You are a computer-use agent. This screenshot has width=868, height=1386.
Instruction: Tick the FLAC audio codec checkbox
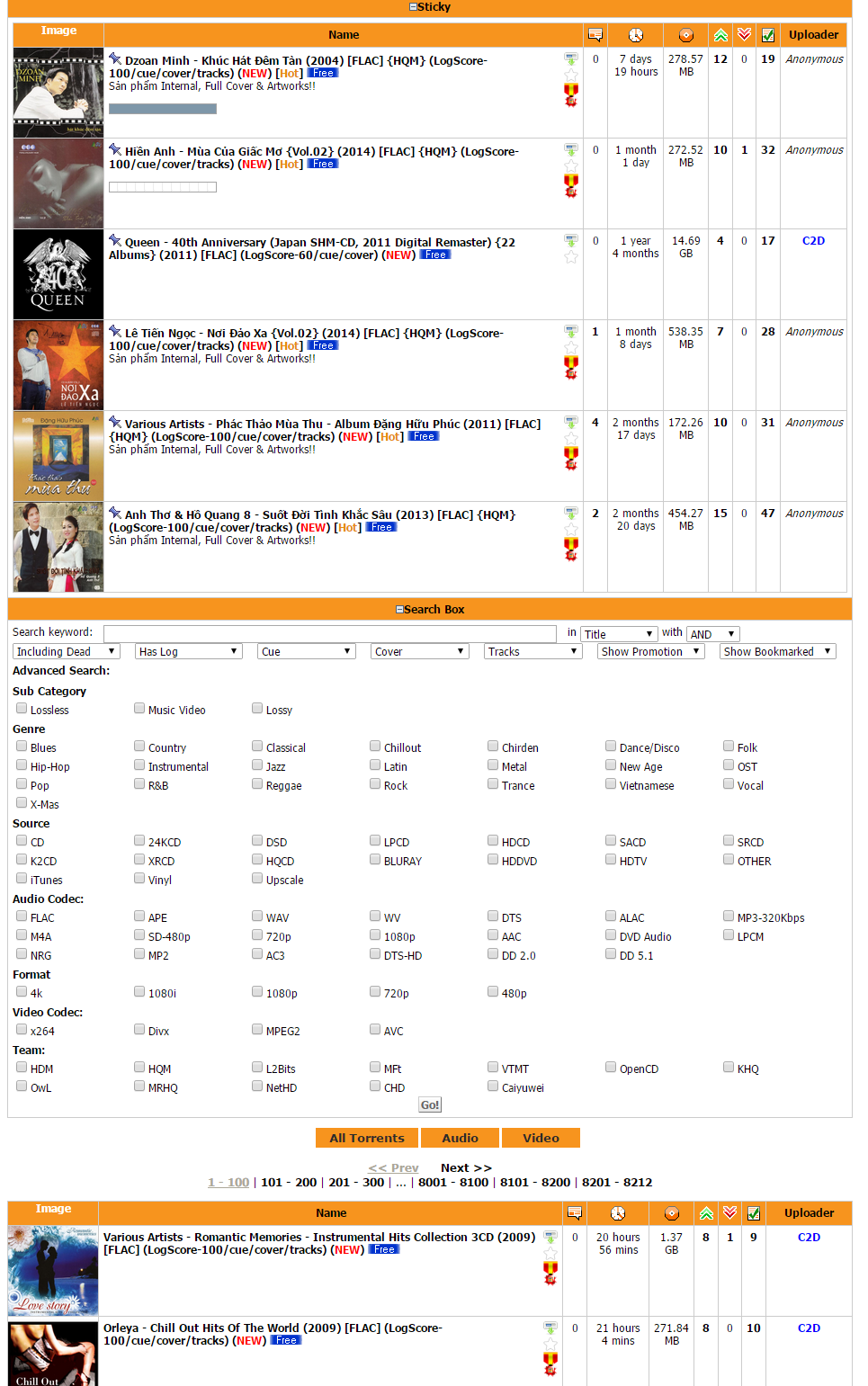point(22,917)
